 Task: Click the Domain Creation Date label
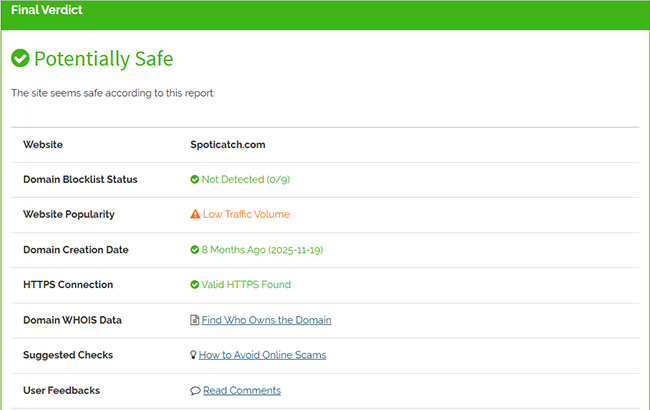tap(76, 250)
